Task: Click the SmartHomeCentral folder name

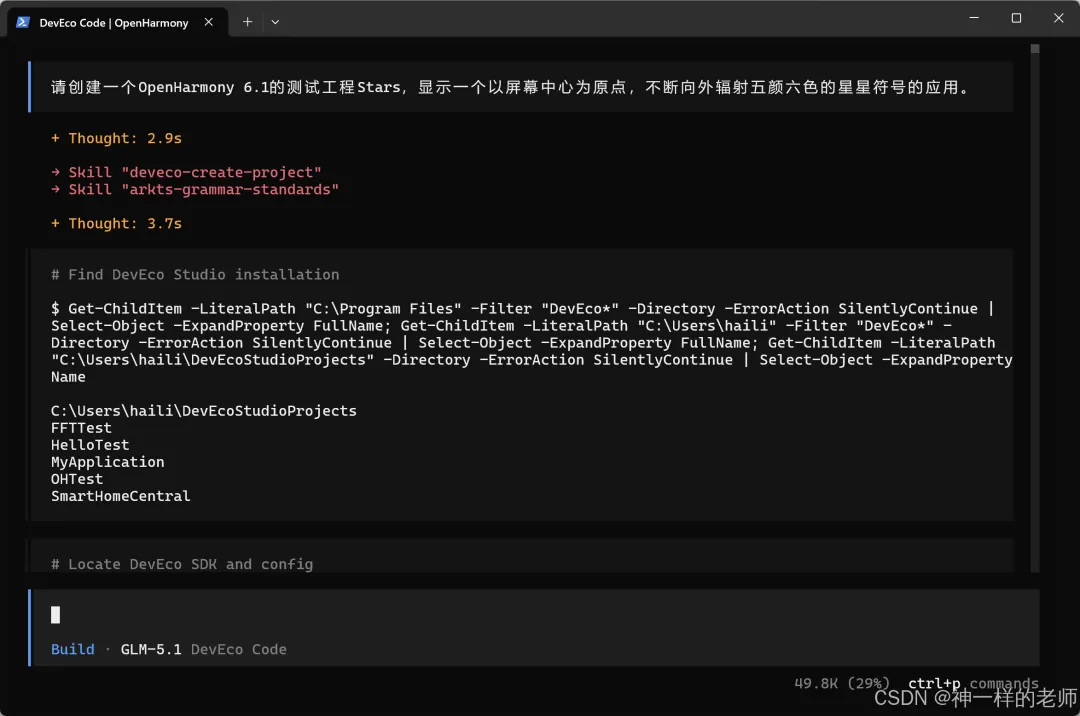Action: [x=121, y=496]
